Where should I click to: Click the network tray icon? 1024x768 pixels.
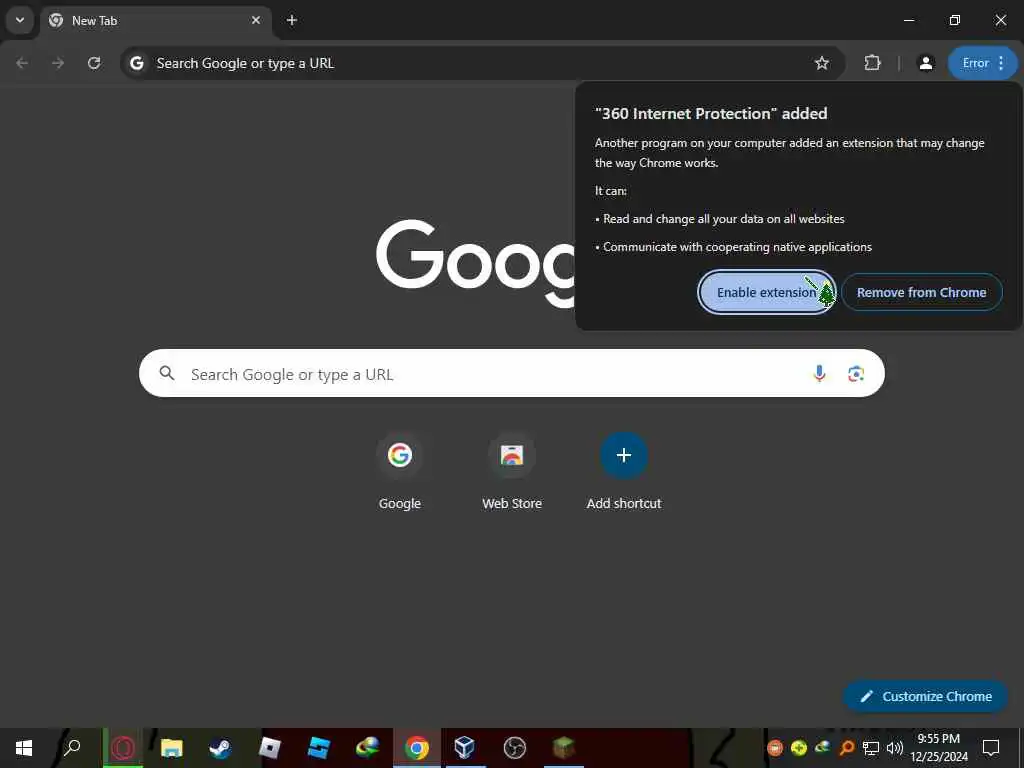(x=871, y=748)
